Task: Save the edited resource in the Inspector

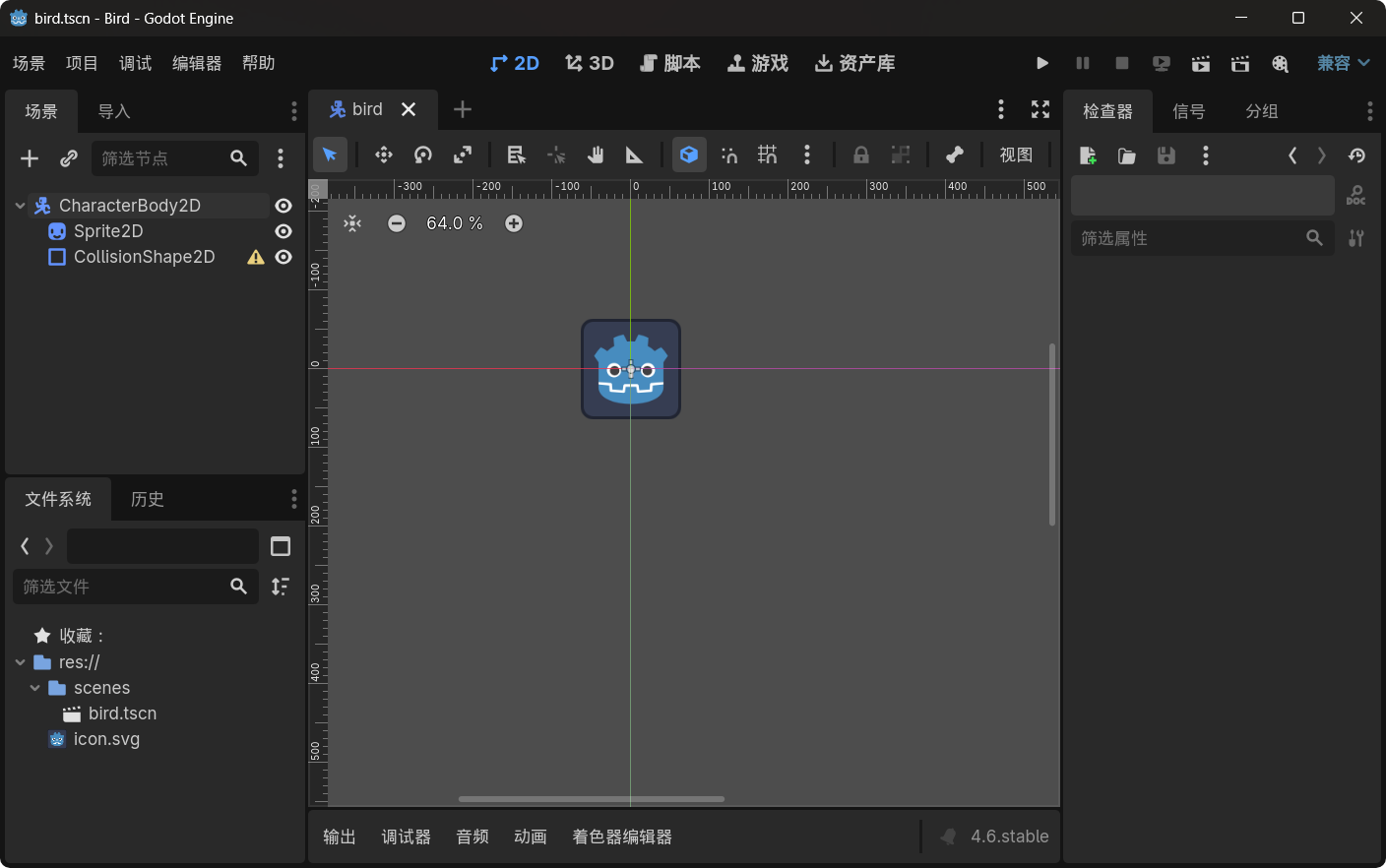Action: coord(1166,155)
